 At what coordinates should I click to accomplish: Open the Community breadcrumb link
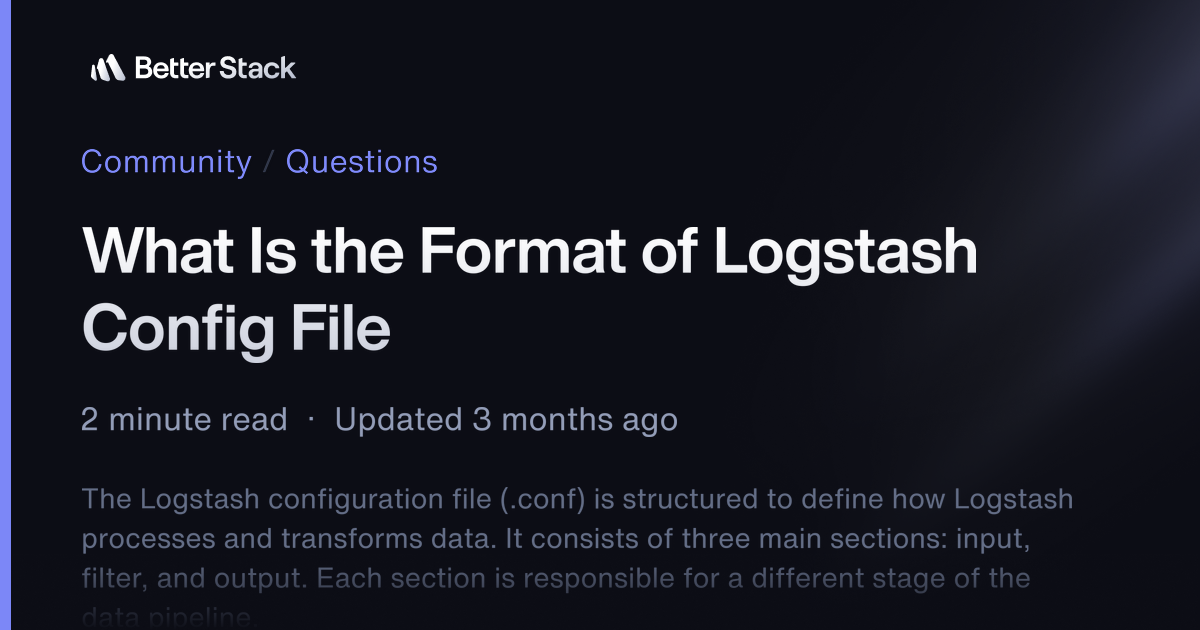[x=166, y=162]
